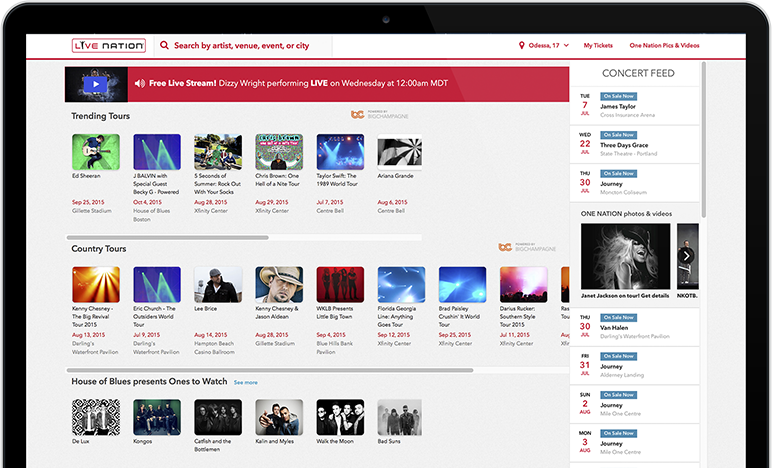Open the Ariana Grande tour thumbnail
Viewport: 772px width, 468px height.
coord(400,152)
